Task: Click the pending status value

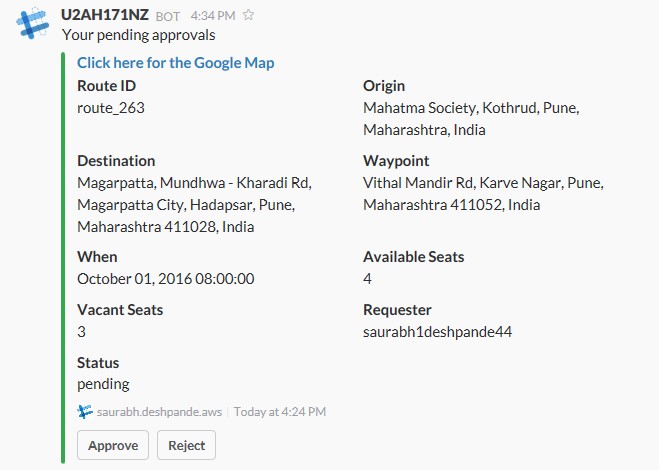Action: 103,384
